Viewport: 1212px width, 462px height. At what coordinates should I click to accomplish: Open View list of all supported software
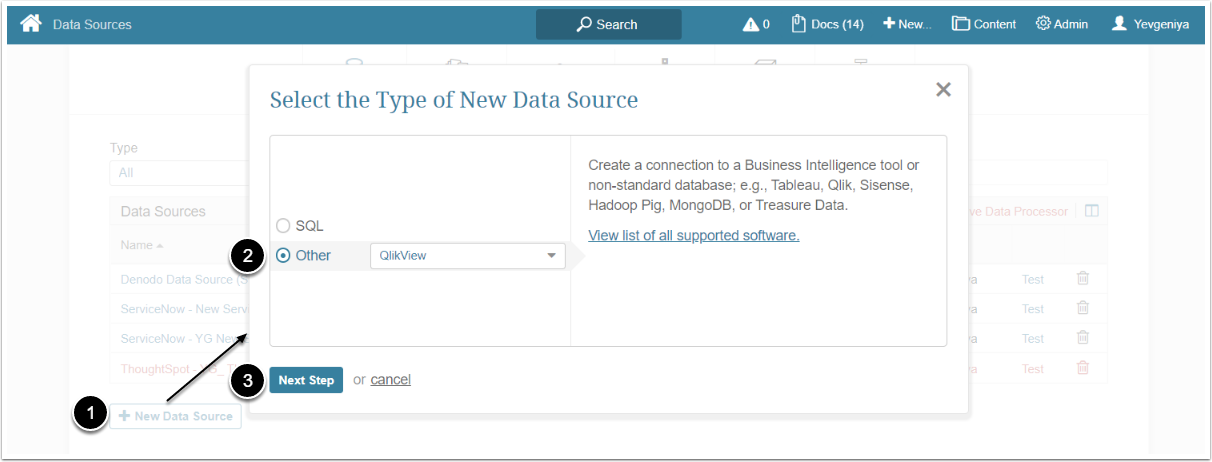693,236
